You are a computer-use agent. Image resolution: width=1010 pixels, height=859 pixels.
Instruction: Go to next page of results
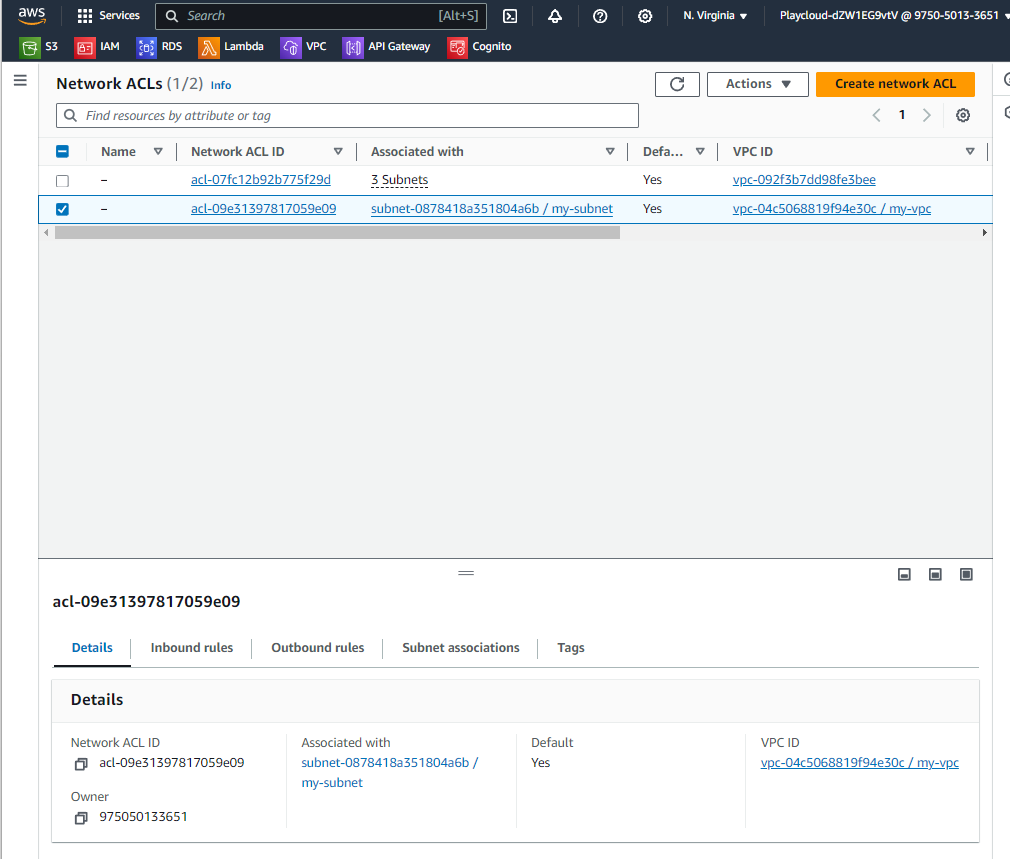coord(927,115)
